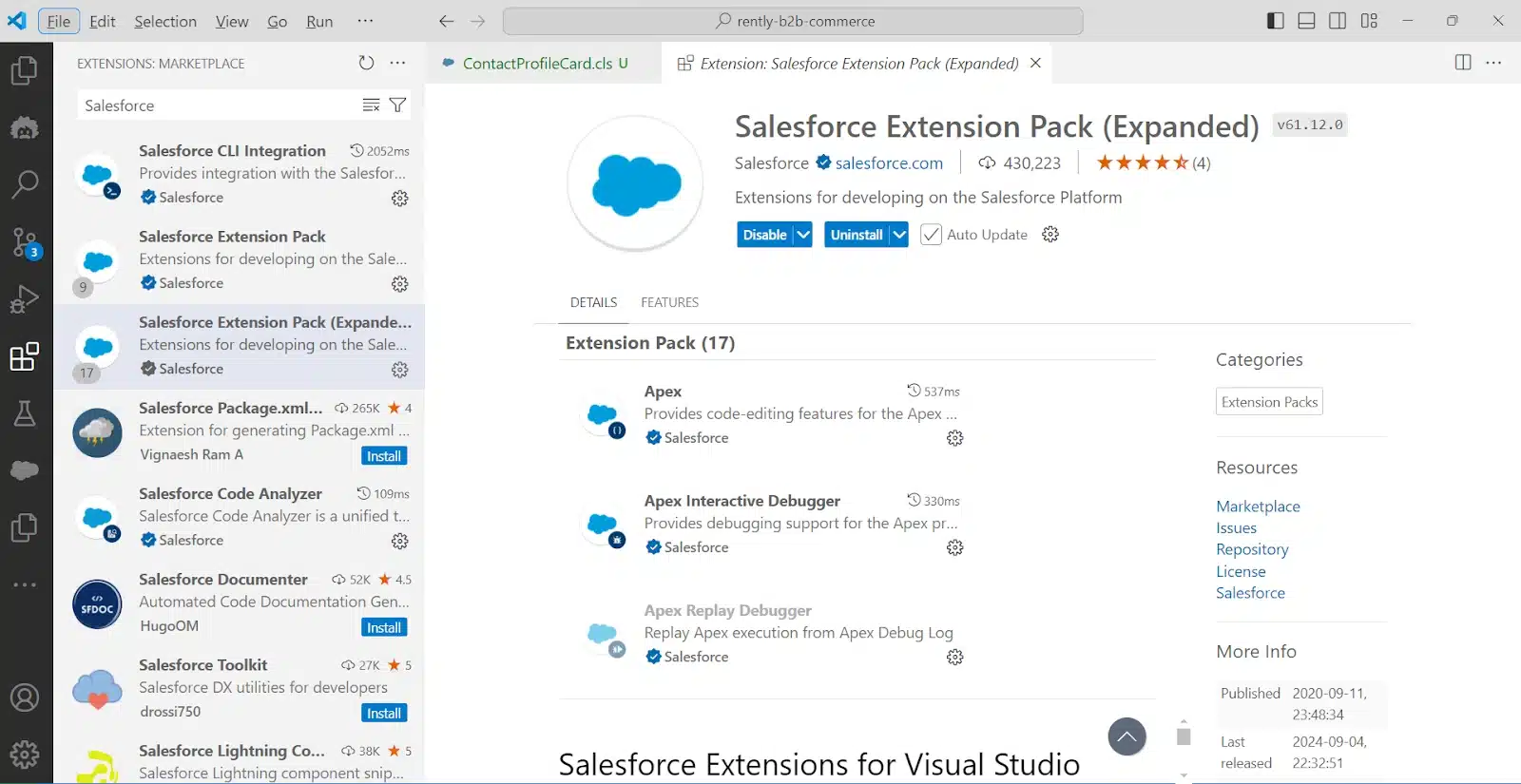Open hidden menus ellipsis in menu bar

point(365,21)
